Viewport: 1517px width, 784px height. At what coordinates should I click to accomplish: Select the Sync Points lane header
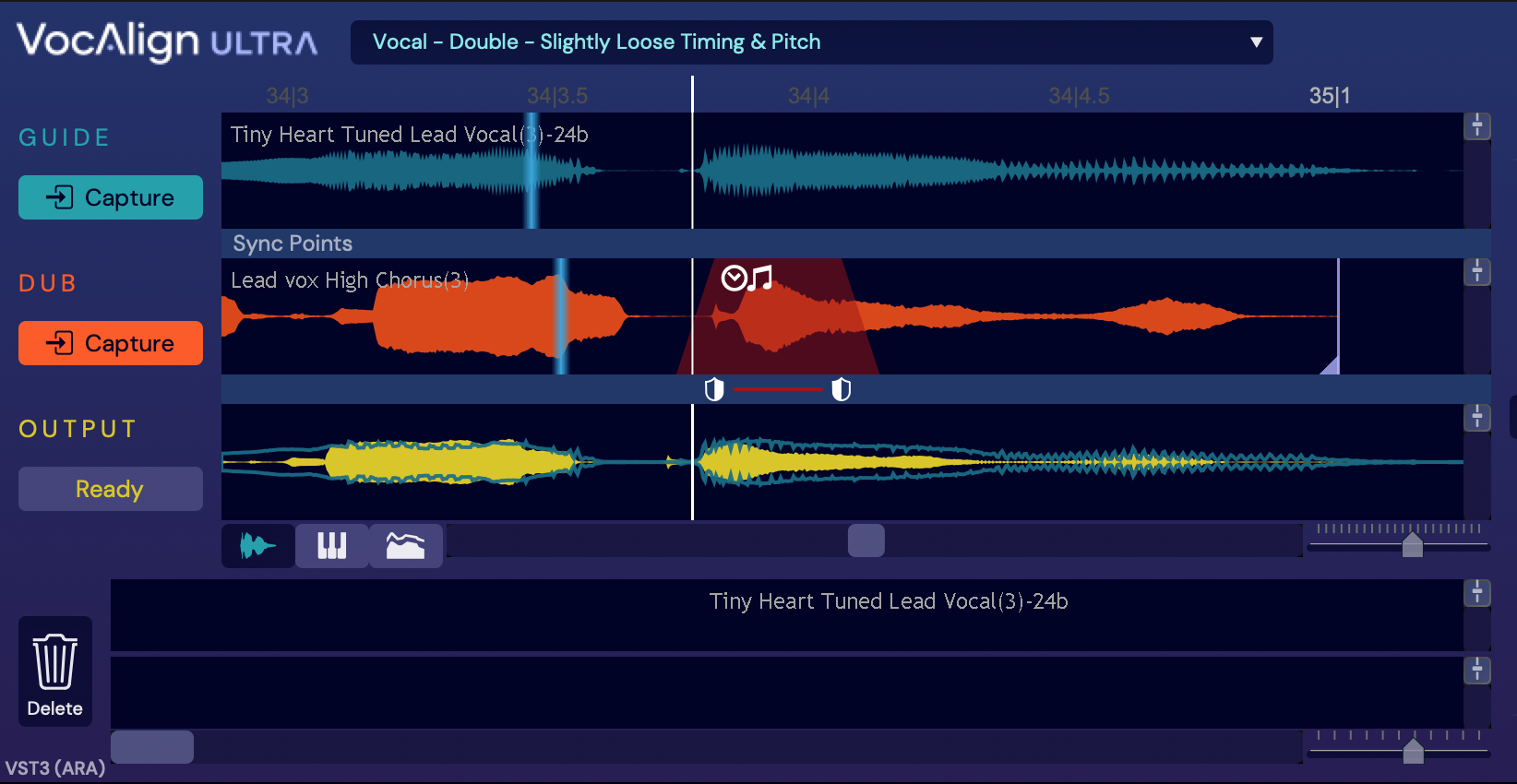293,244
